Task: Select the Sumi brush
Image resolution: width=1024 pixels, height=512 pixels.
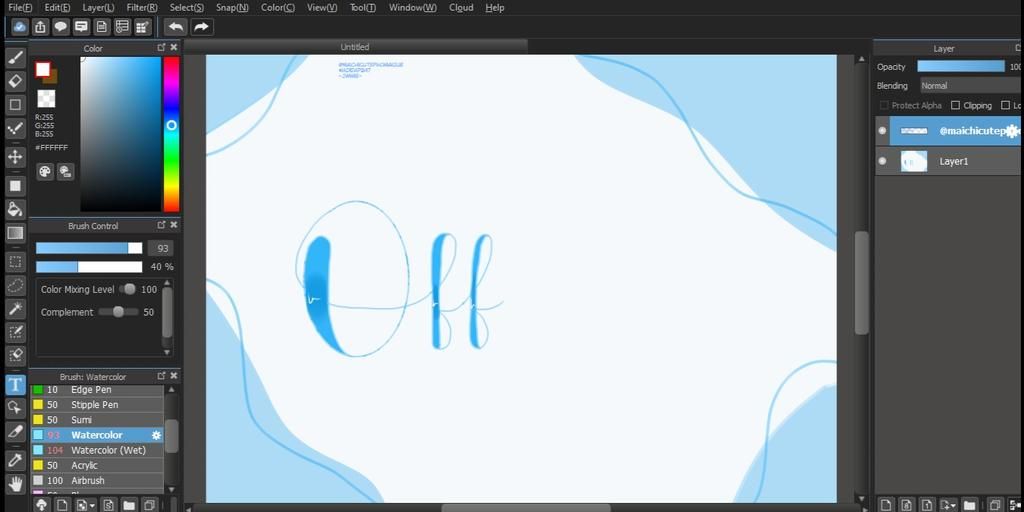Action: click(97, 420)
